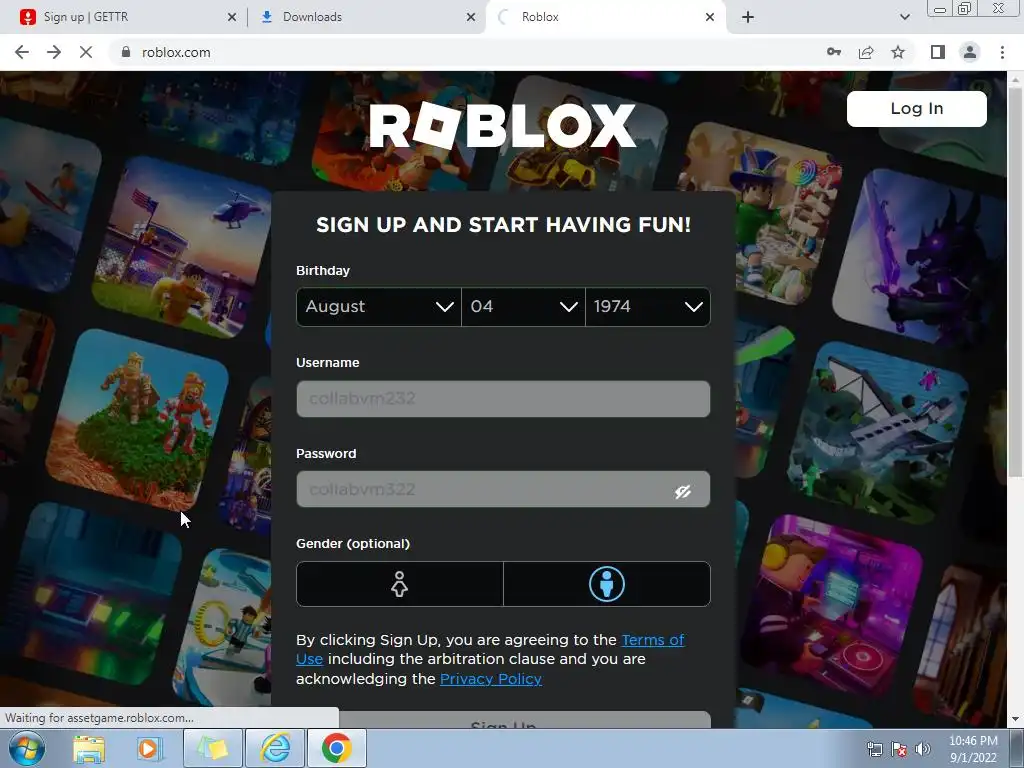Open the tab search chevron
Viewport: 1024px width, 768px height.
(904, 17)
